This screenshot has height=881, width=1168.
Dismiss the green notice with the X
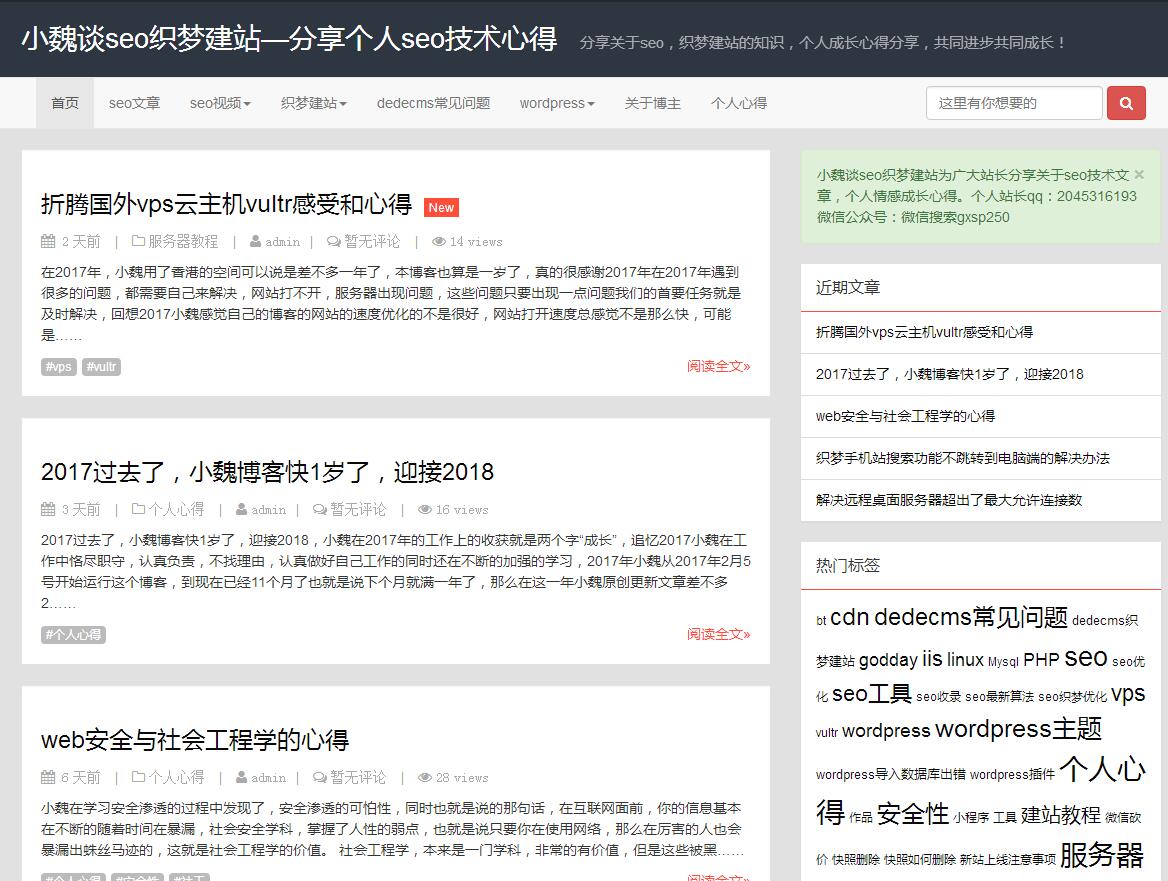(x=1139, y=174)
